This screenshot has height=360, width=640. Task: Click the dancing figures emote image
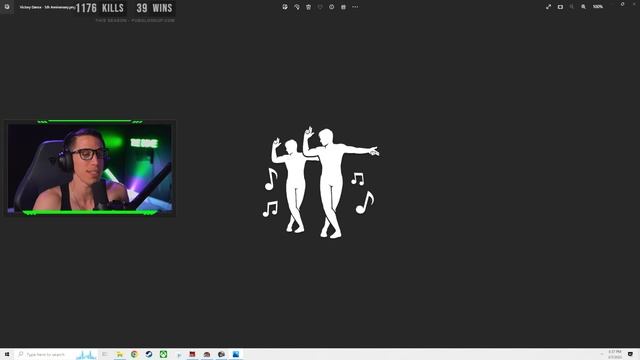tap(321, 182)
